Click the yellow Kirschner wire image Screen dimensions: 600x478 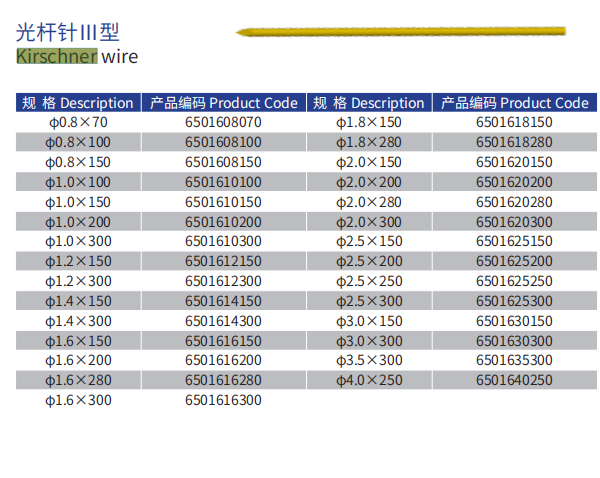tap(401, 32)
